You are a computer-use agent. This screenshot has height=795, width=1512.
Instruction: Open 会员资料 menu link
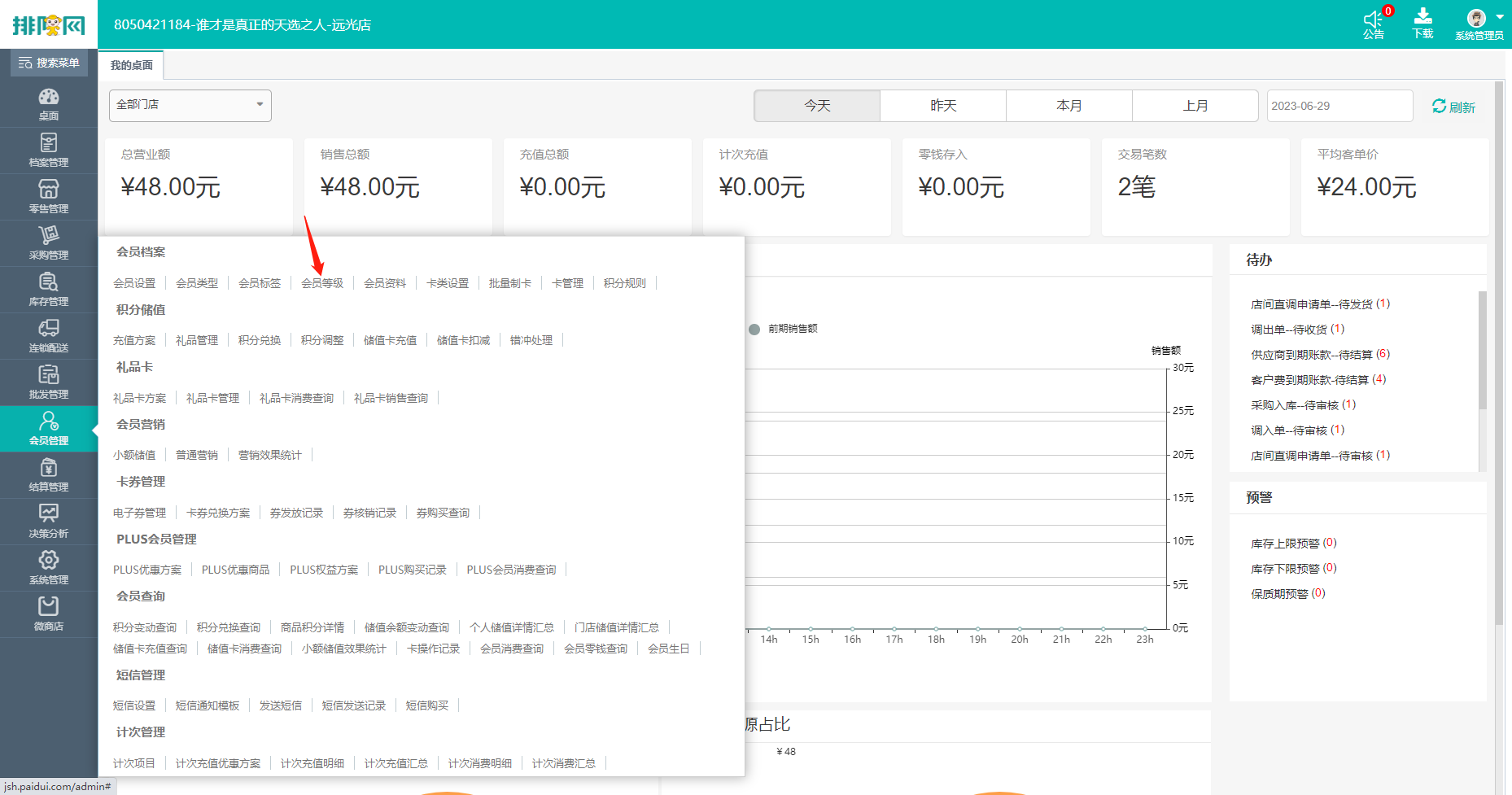[x=385, y=283]
